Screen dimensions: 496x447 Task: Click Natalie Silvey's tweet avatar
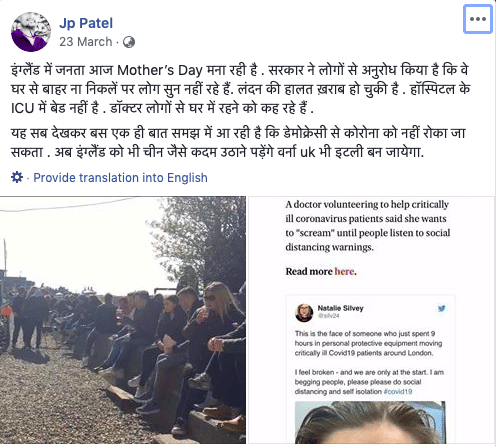304,312
